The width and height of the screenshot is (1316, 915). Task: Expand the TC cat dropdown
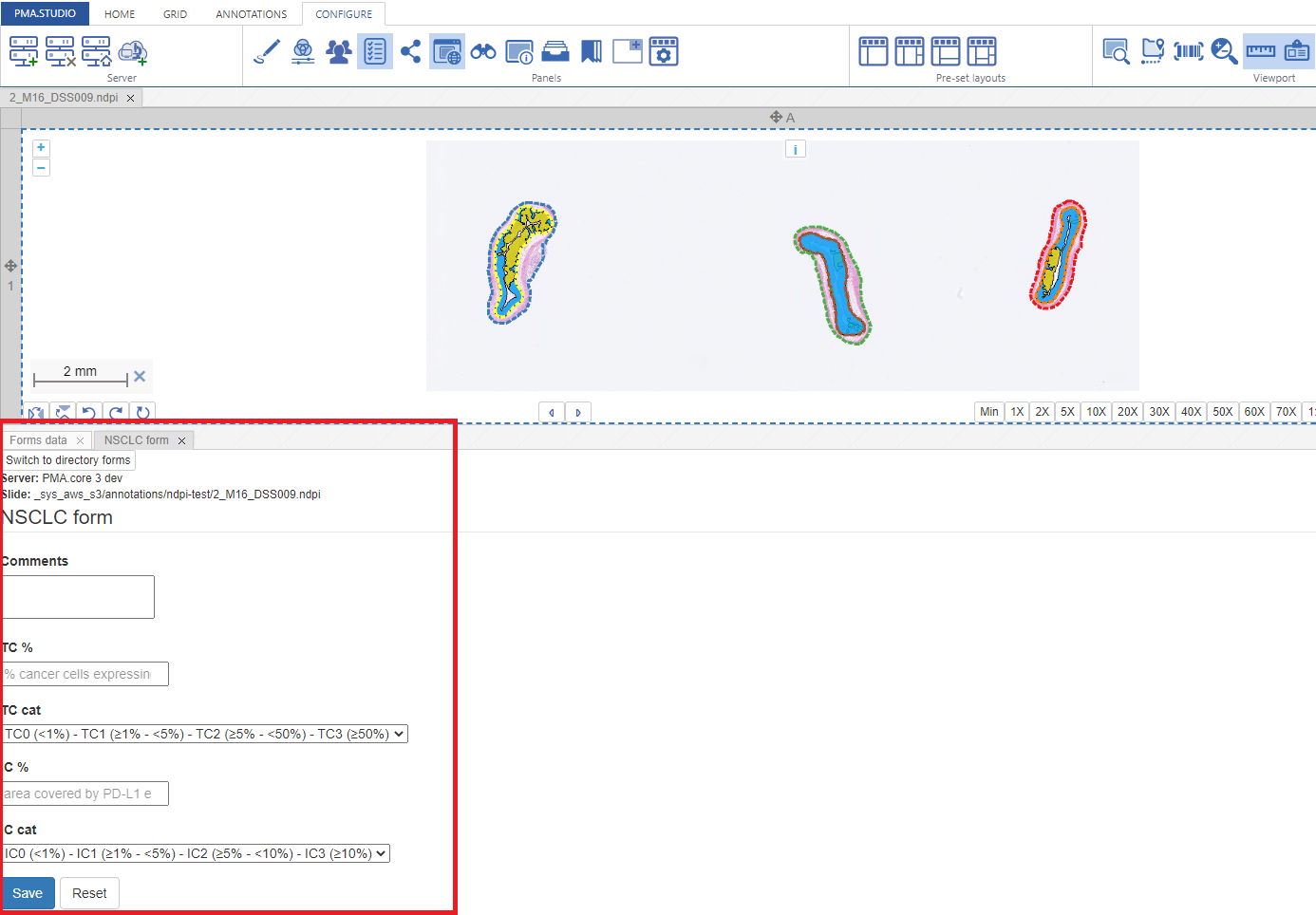point(205,734)
